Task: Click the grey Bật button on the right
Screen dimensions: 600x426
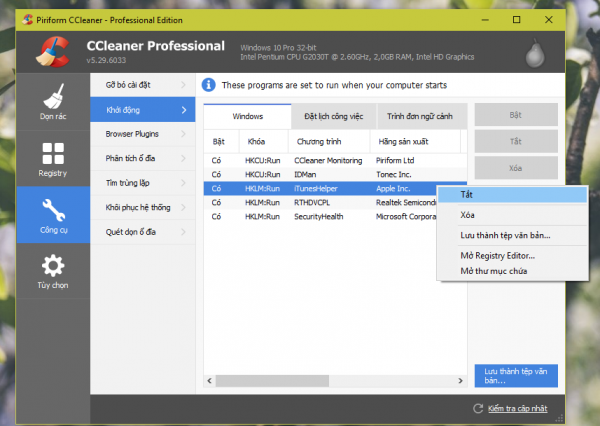Action: click(x=516, y=115)
